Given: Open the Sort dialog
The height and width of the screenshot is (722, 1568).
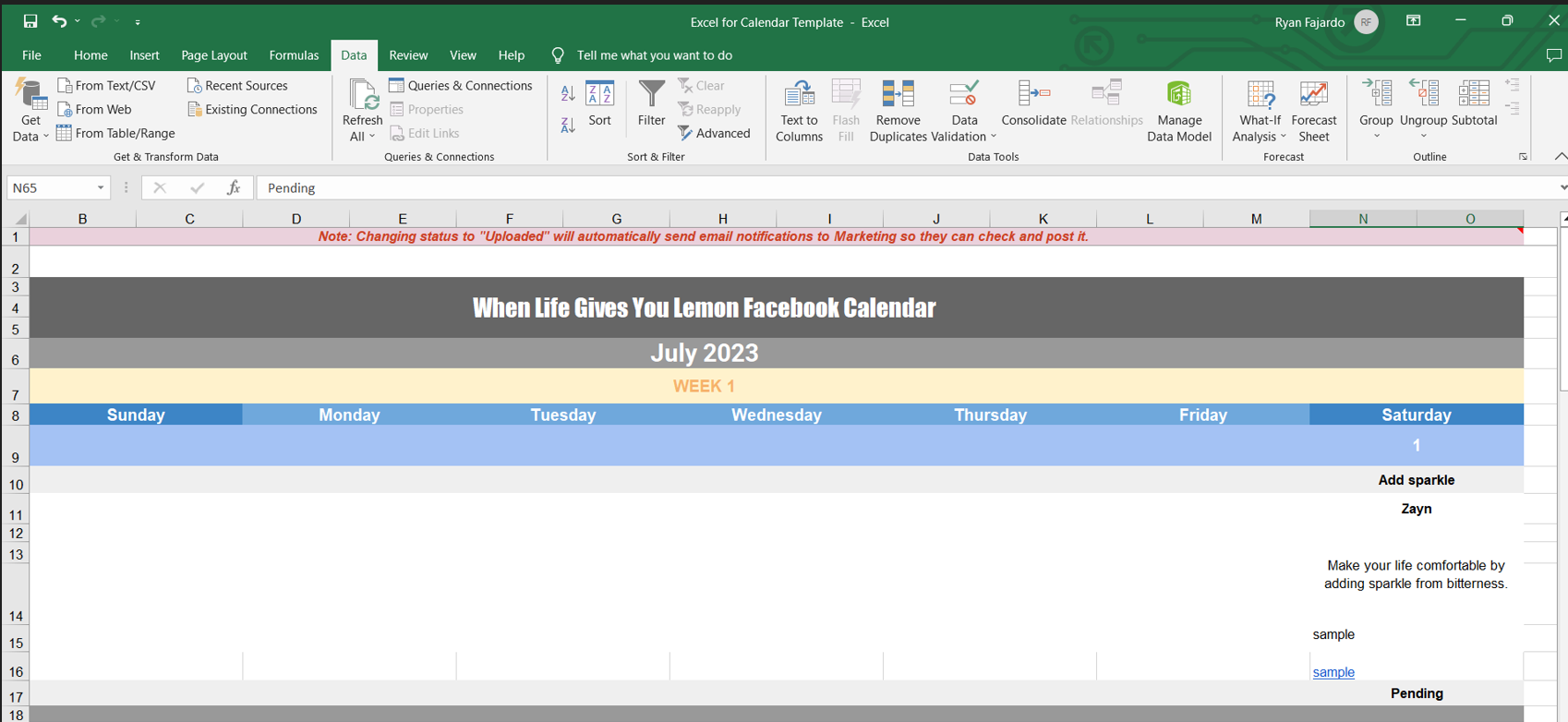Looking at the screenshot, I should (600, 103).
